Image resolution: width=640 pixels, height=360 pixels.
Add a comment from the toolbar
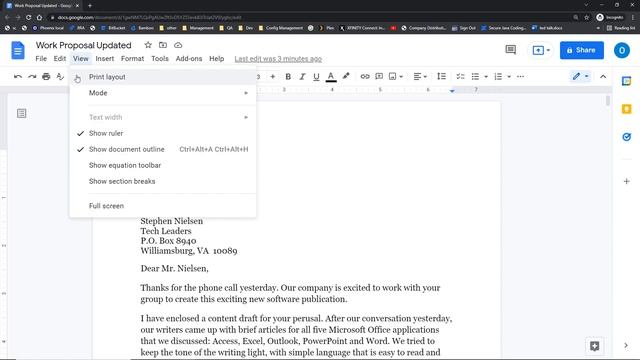(379, 76)
